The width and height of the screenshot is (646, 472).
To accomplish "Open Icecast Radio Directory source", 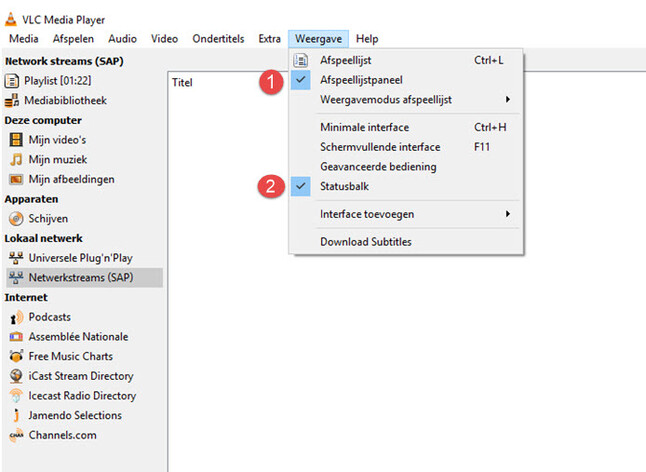I will [x=82, y=396].
